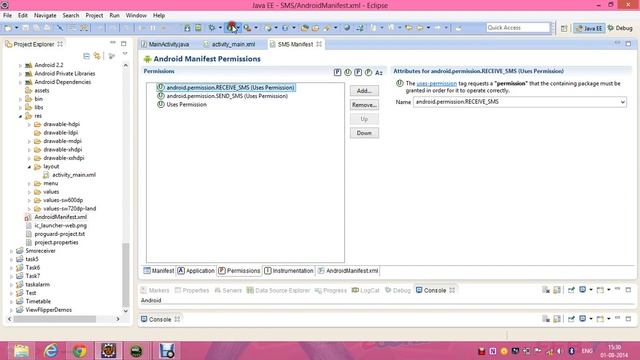Click the Run button in main toolbar

231,28
